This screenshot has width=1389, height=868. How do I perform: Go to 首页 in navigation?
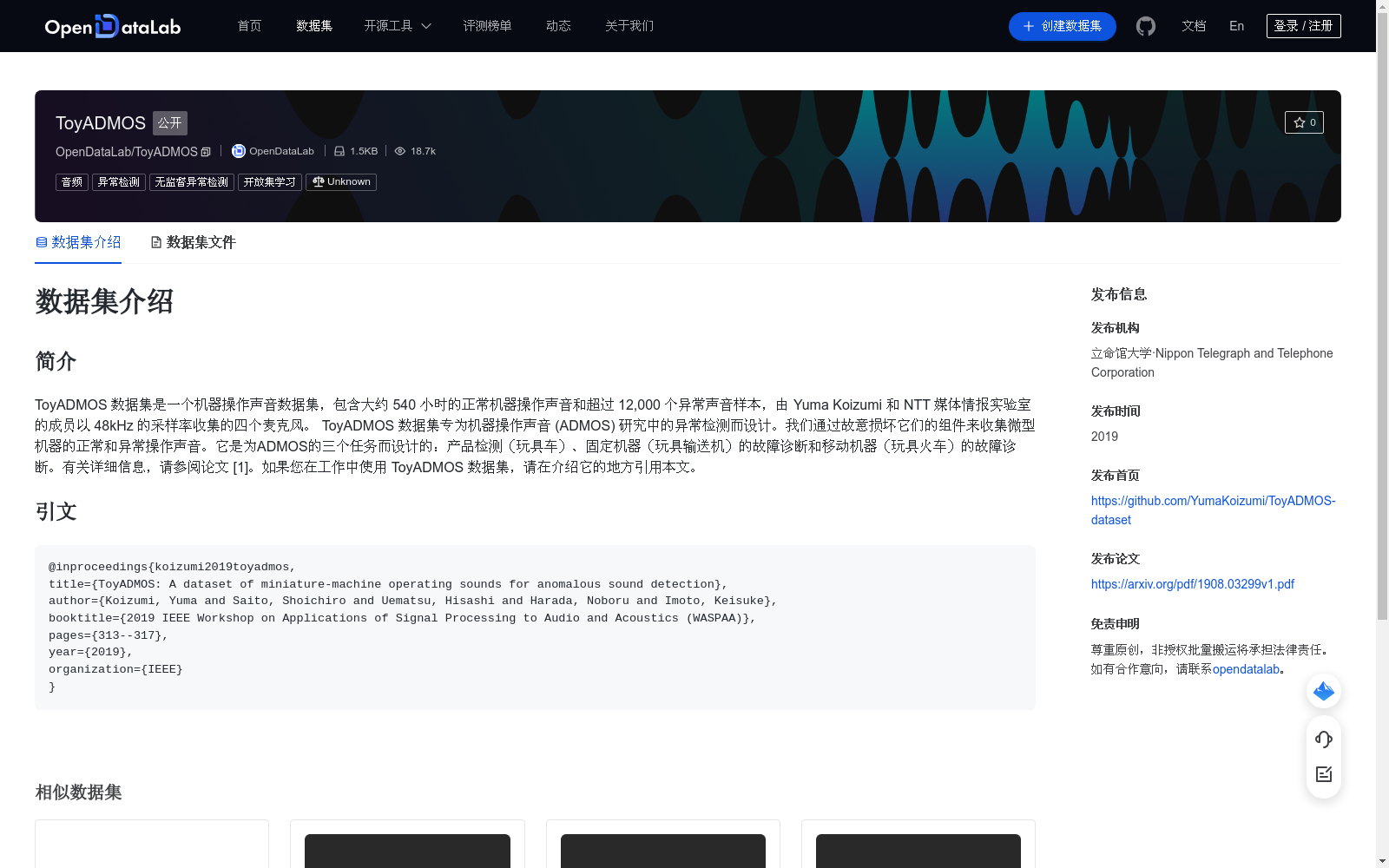249,26
